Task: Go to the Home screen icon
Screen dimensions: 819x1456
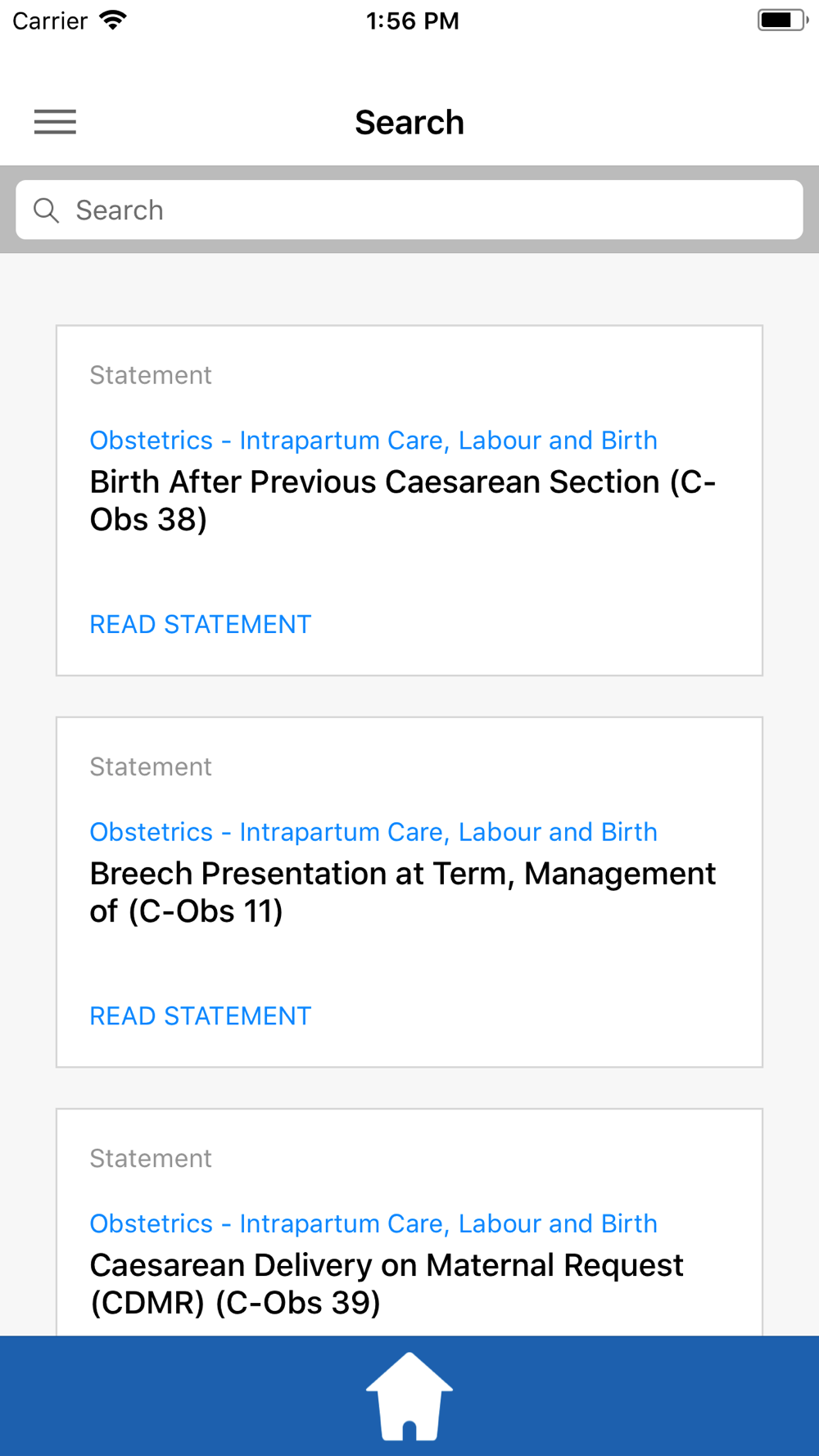Action: (409, 1396)
